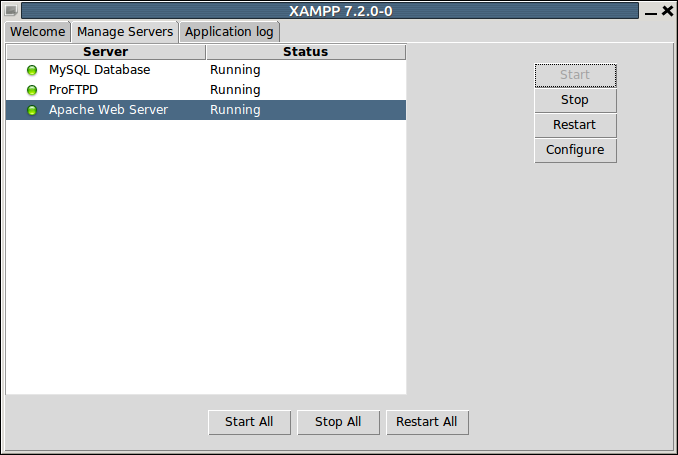Screen dimensions: 678x455
Task: Sort by the Server column header
Action: 105,52
